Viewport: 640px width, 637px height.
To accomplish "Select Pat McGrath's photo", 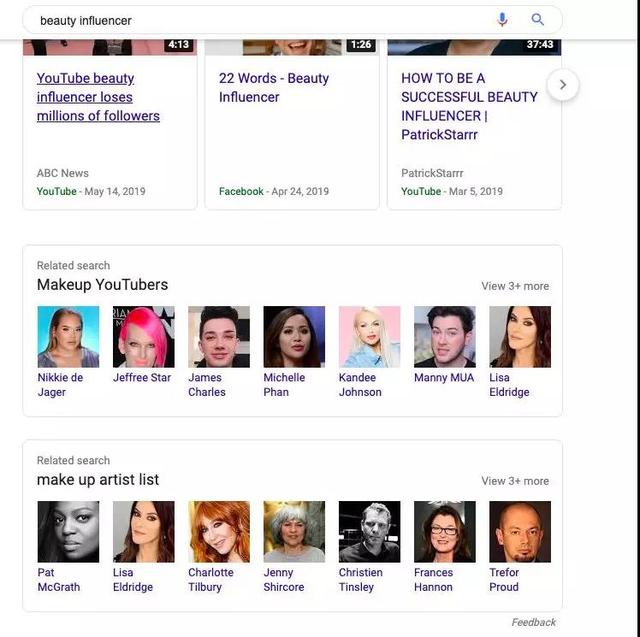I will [68, 532].
